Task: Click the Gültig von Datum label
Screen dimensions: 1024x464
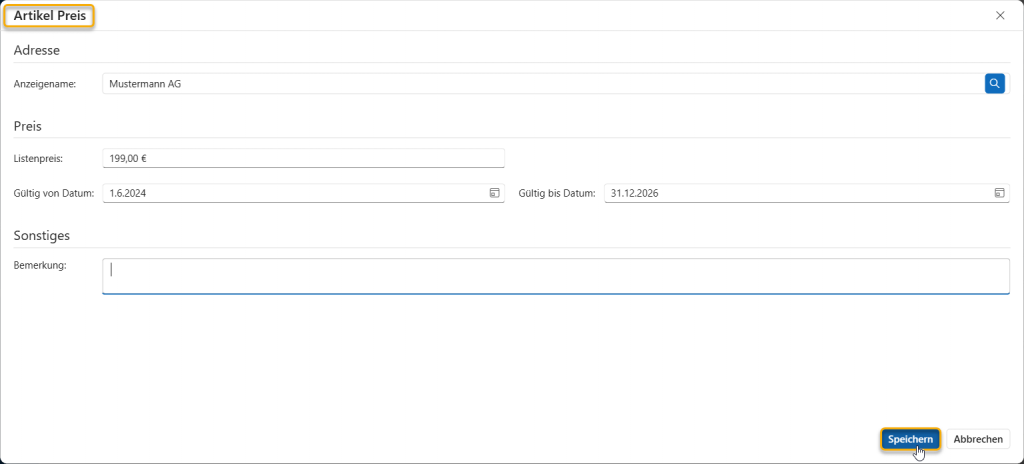Action: (x=53, y=193)
